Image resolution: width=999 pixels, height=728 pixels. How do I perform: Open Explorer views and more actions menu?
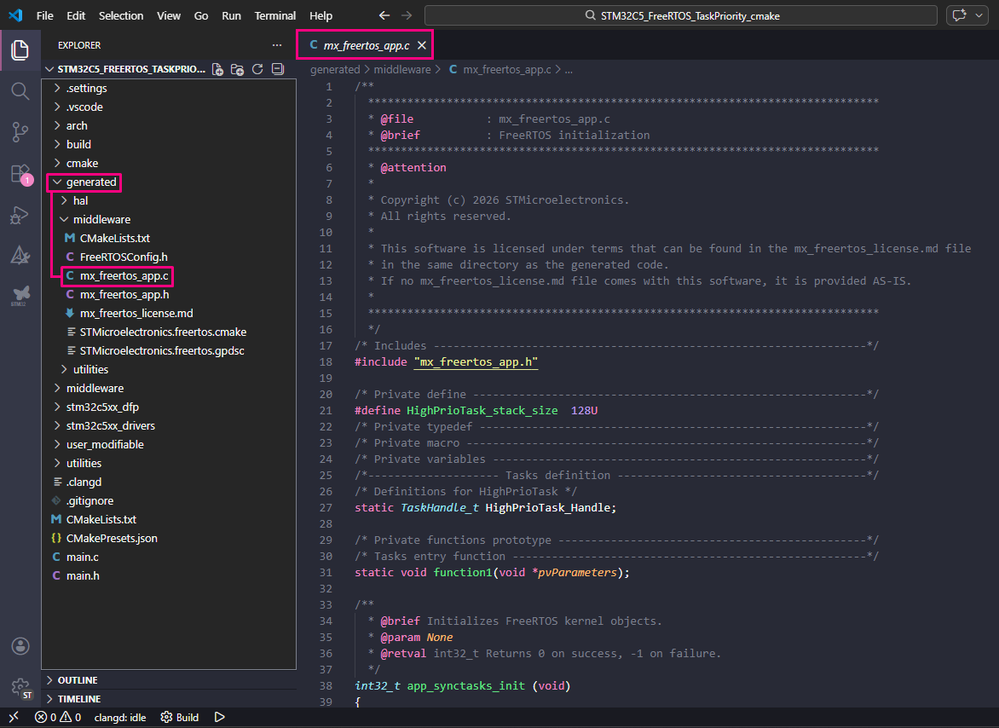pyautogui.click(x=277, y=45)
